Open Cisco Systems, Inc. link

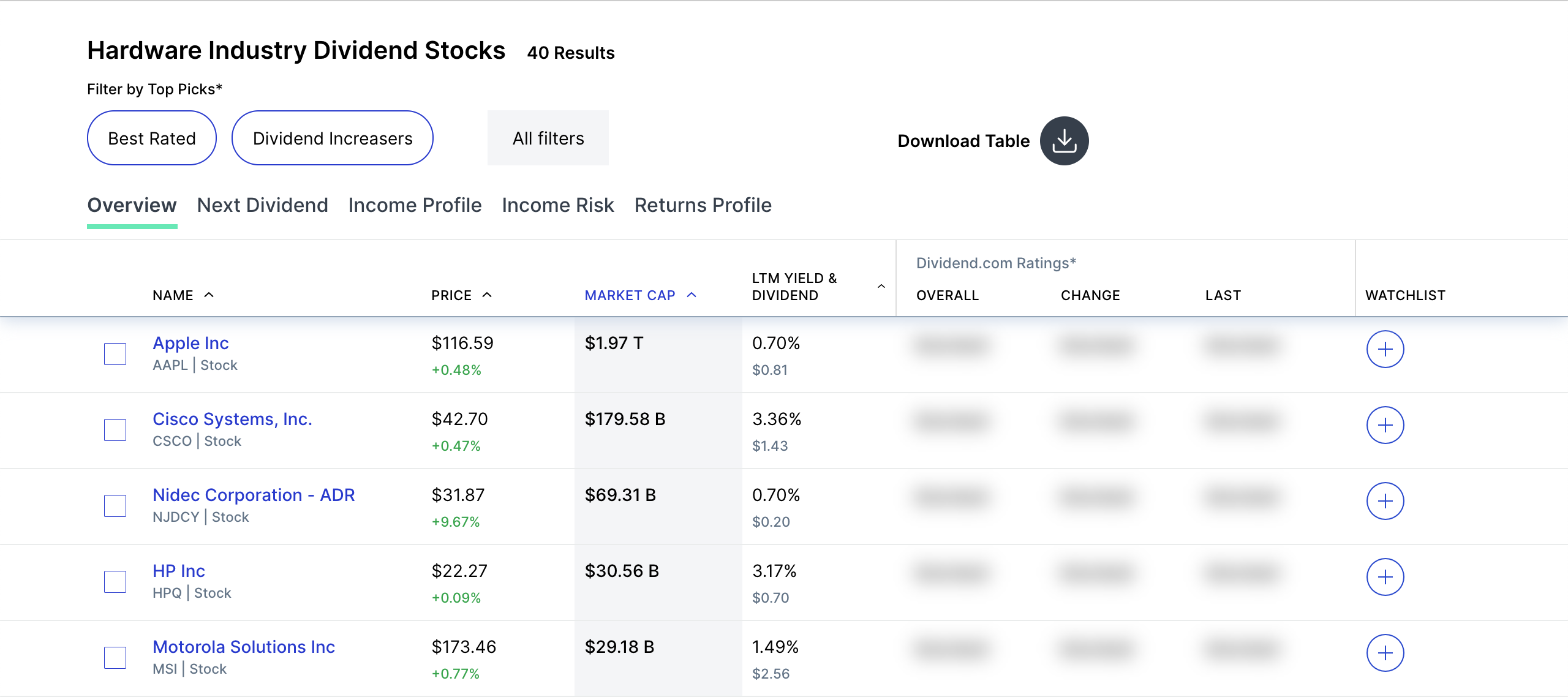pyautogui.click(x=232, y=419)
